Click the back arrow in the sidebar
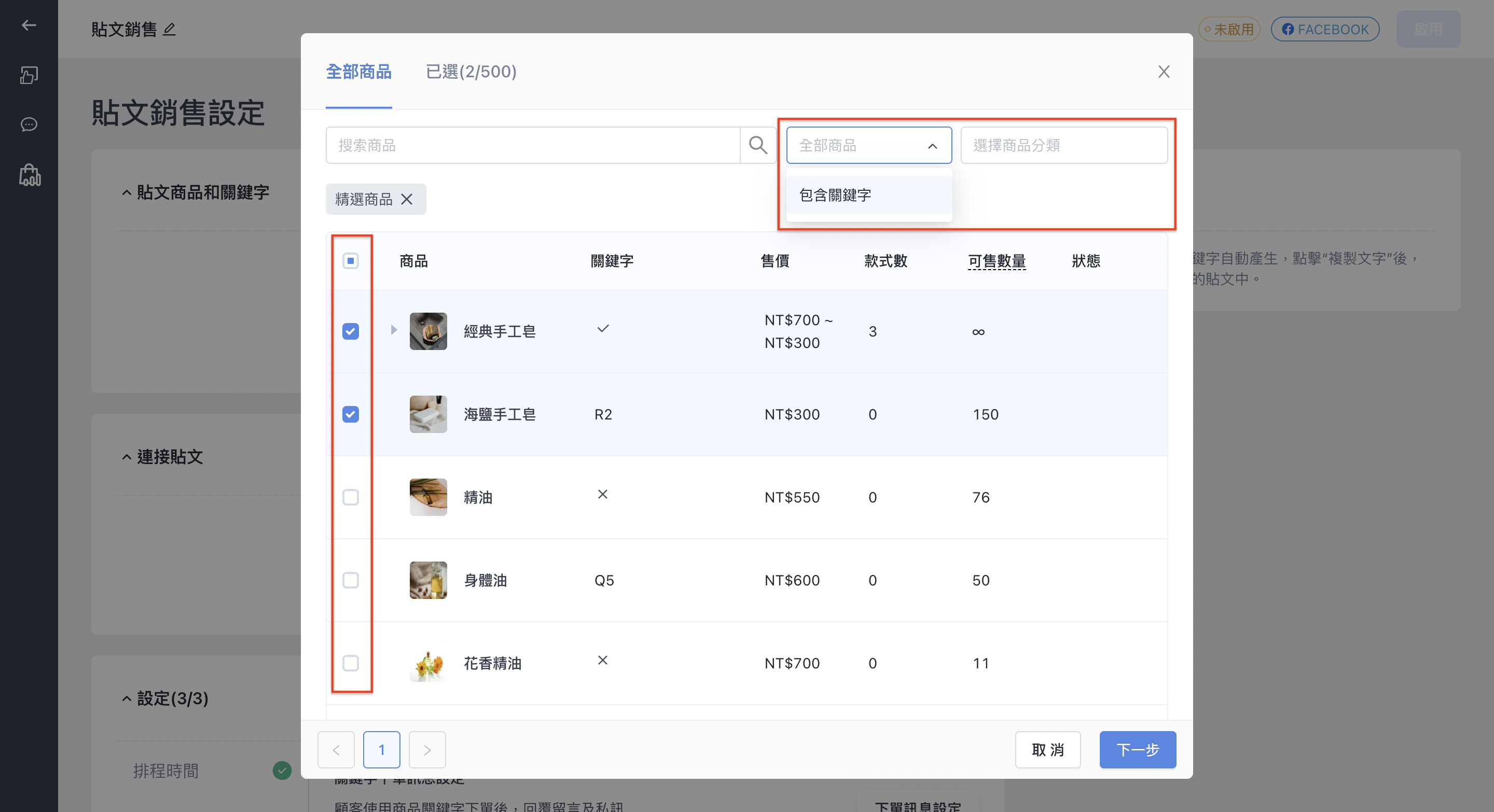The image size is (1494, 812). click(x=29, y=25)
